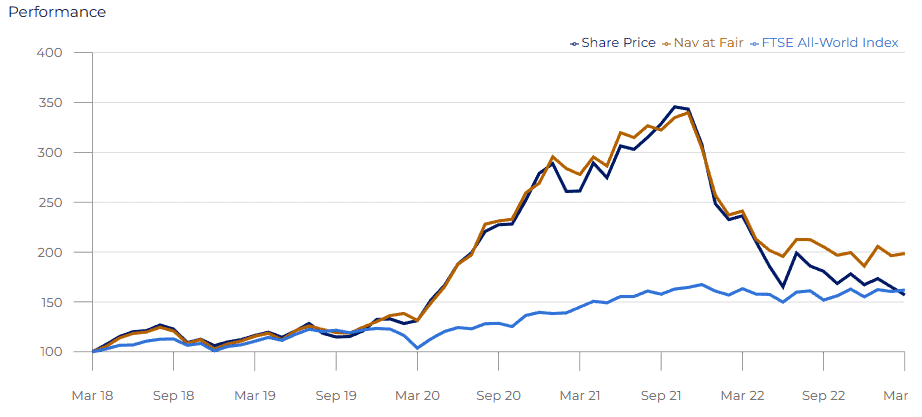
Task: Select the Mar 18 x-axis label
Action: tap(92, 395)
